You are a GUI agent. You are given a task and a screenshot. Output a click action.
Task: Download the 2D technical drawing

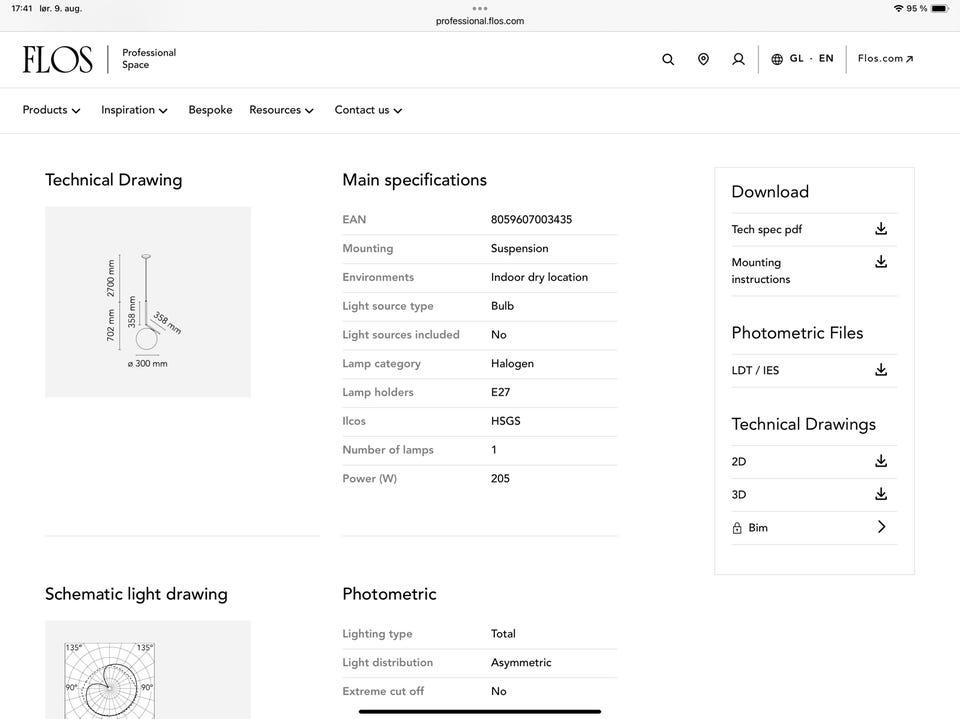pyautogui.click(x=881, y=461)
